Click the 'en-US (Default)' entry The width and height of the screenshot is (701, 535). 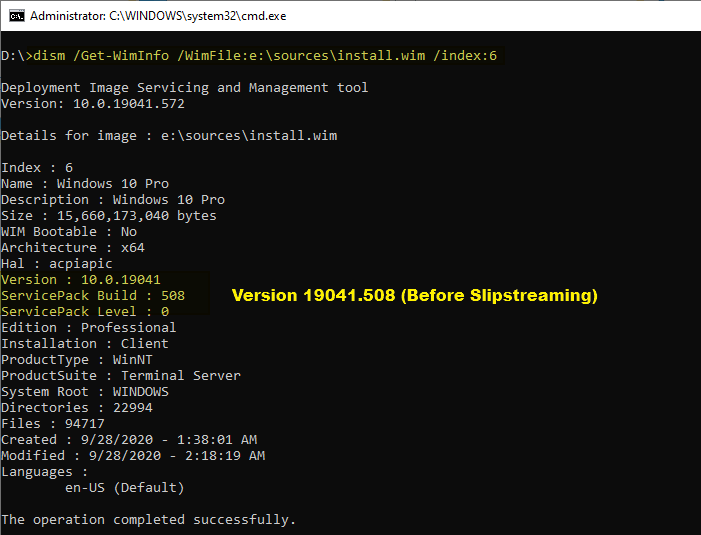click(125, 488)
